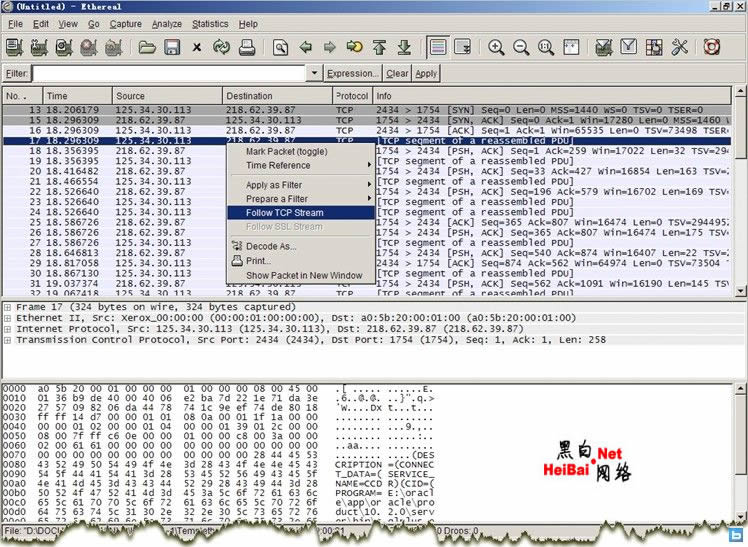
Task: Focus the display filter text field
Action: tap(170, 73)
